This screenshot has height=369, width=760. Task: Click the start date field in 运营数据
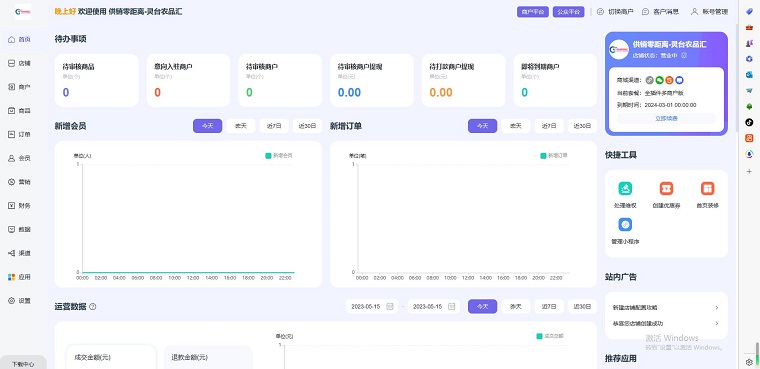(372, 306)
